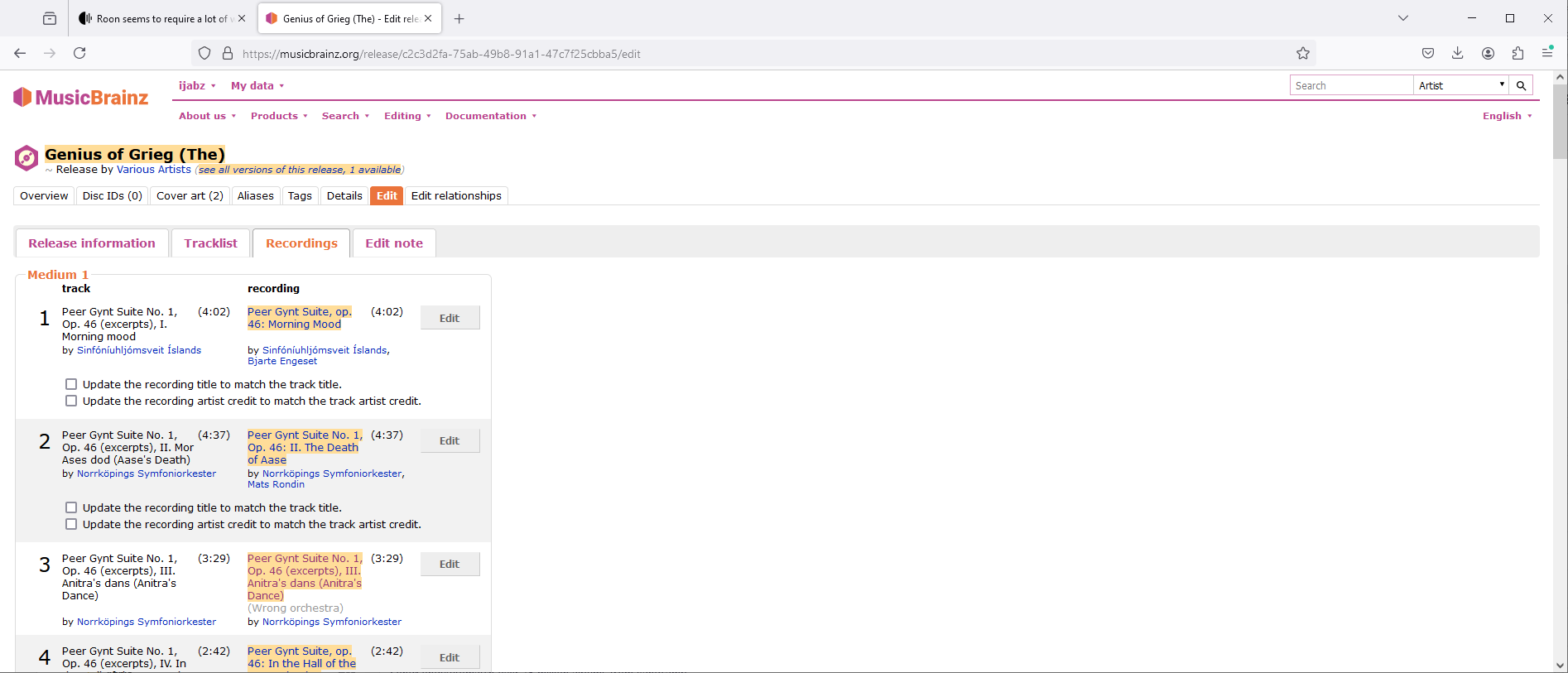
Task: Check track 2 update recording title box
Action: (71, 507)
